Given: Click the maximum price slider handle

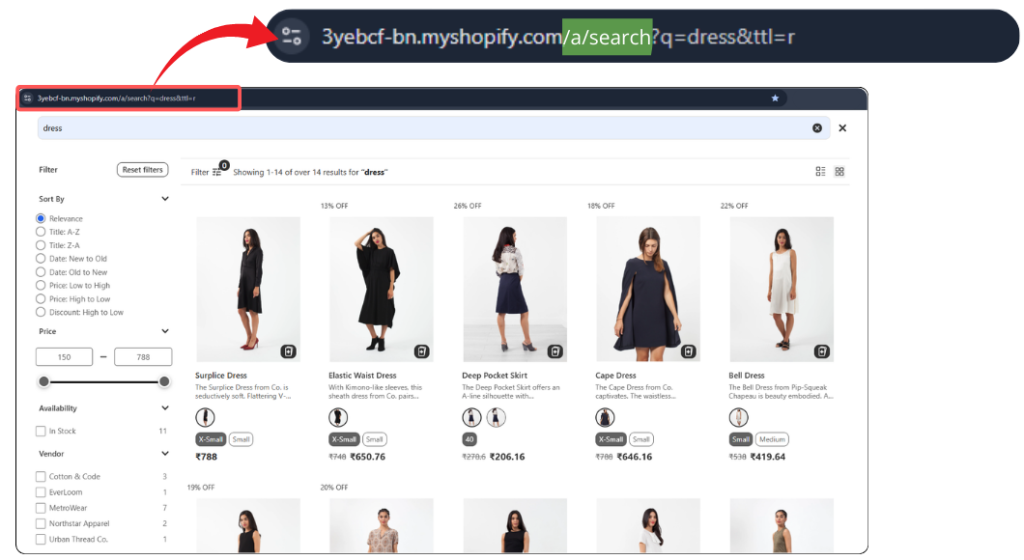Looking at the screenshot, I should click(x=164, y=381).
